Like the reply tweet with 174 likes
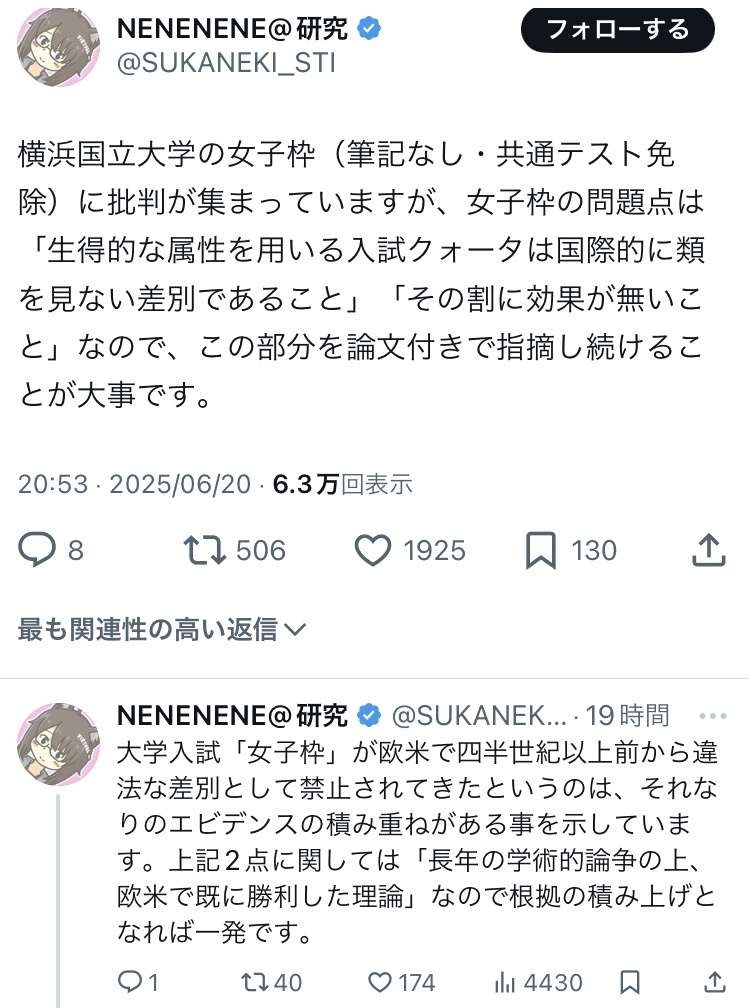This screenshot has width=749, height=1008. pyautogui.click(x=381, y=982)
